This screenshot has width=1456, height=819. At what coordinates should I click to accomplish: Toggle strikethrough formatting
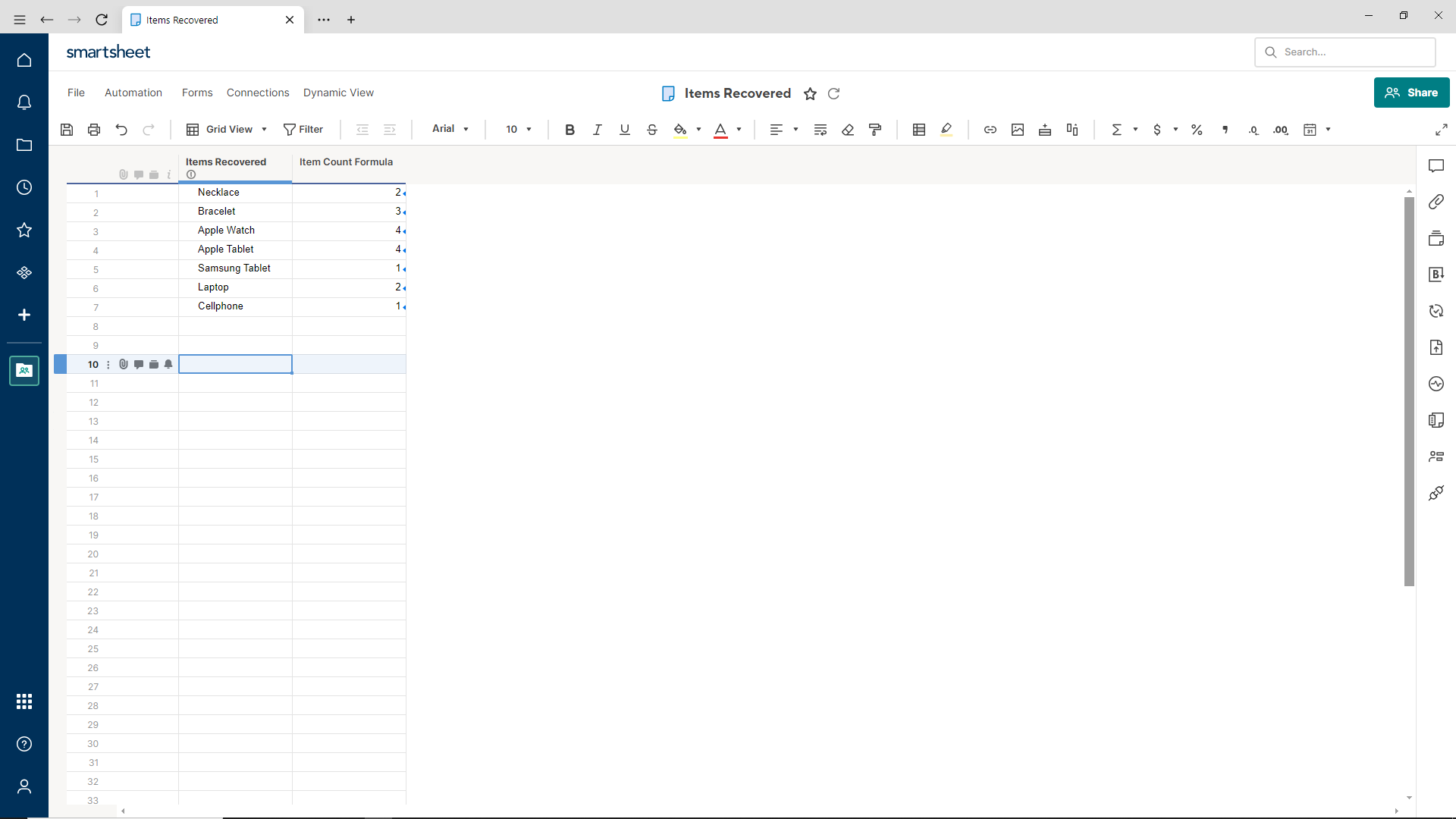click(x=652, y=130)
